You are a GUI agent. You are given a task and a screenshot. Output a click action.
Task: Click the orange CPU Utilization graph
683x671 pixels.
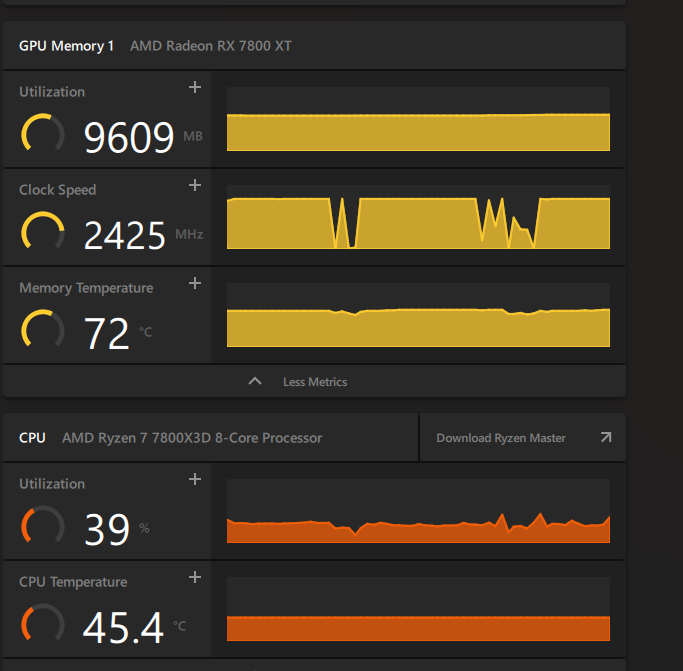418,511
